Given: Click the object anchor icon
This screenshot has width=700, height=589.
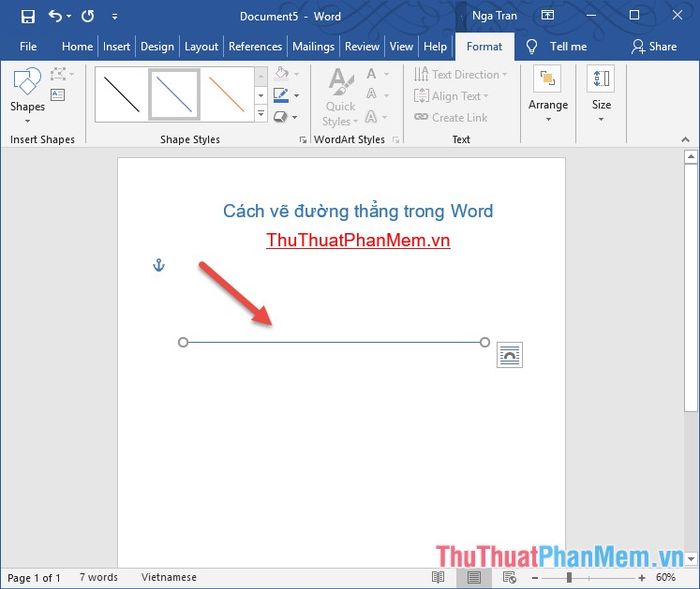Looking at the screenshot, I should pyautogui.click(x=159, y=265).
